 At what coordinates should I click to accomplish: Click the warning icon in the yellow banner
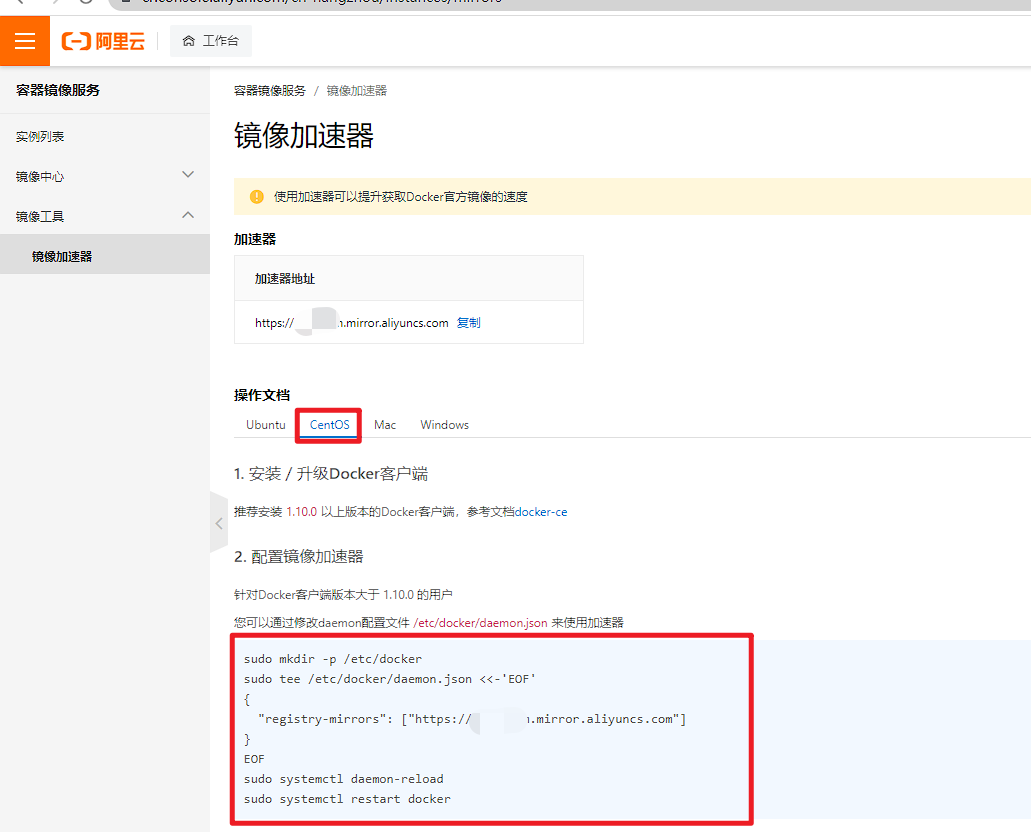click(256, 197)
